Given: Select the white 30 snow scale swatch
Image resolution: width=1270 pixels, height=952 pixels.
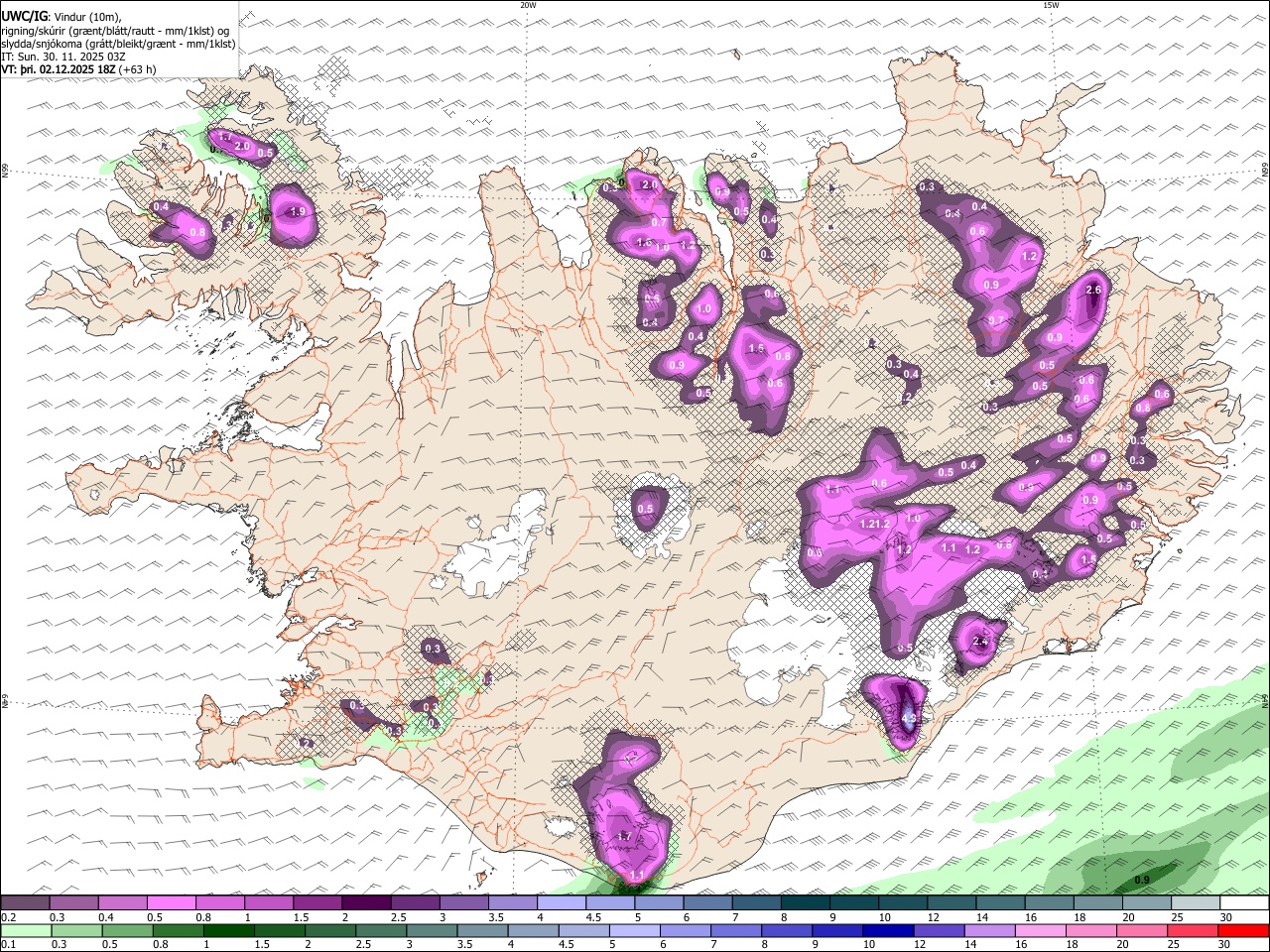Looking at the screenshot, I should point(1245,902).
